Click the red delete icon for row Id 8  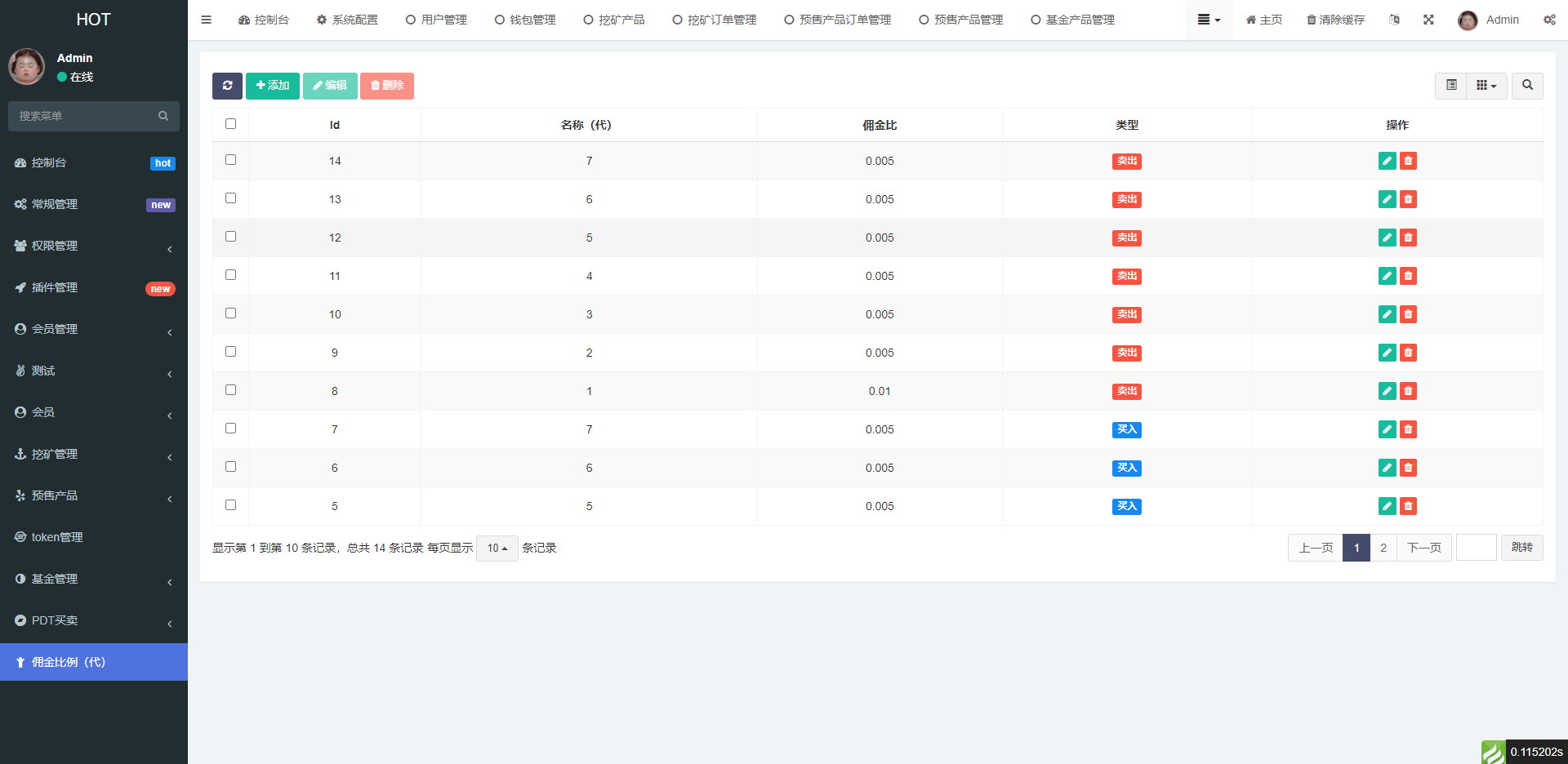click(1408, 391)
